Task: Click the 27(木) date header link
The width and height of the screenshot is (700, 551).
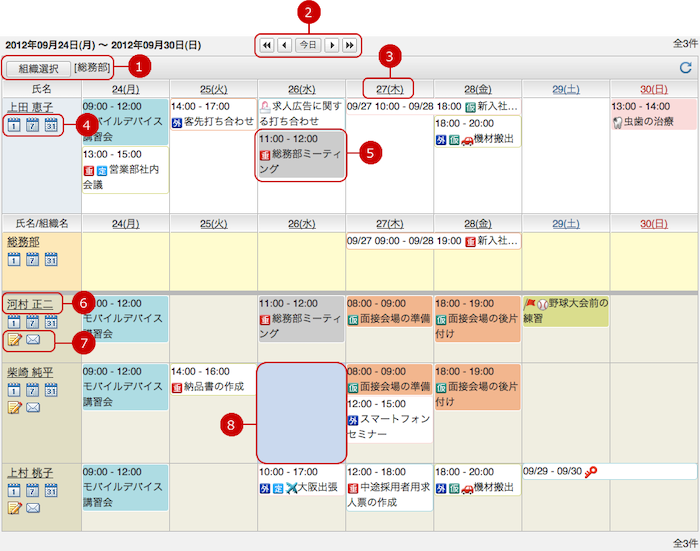Action: point(389,88)
